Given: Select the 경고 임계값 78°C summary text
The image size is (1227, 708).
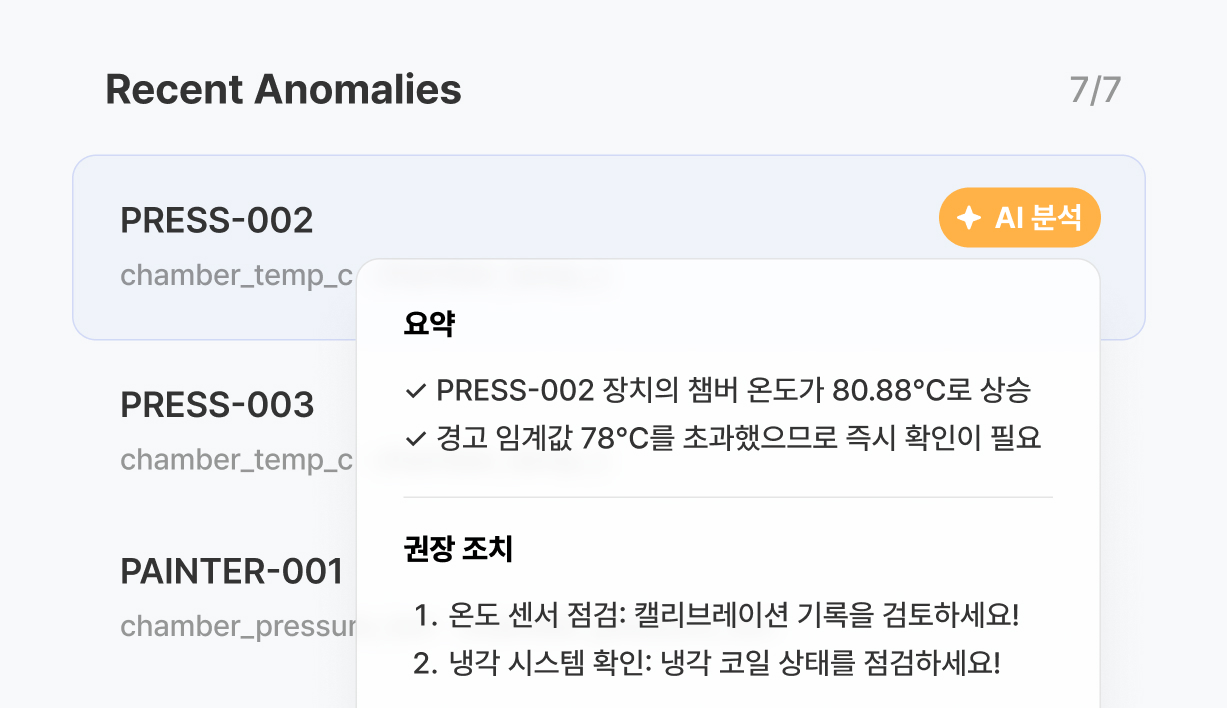Looking at the screenshot, I should pyautogui.click(x=739, y=439).
